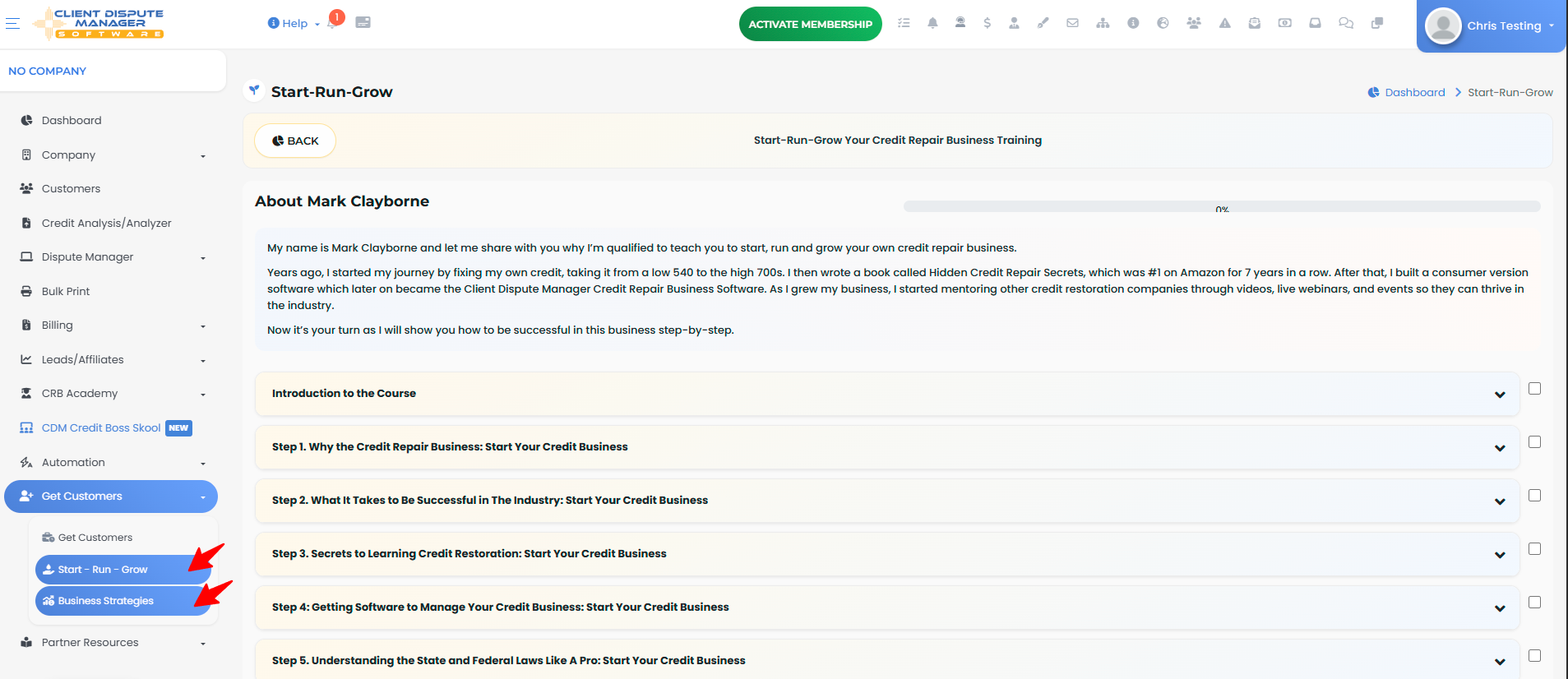Expand Step 2 What It Takes to Be Successful

coord(887,501)
